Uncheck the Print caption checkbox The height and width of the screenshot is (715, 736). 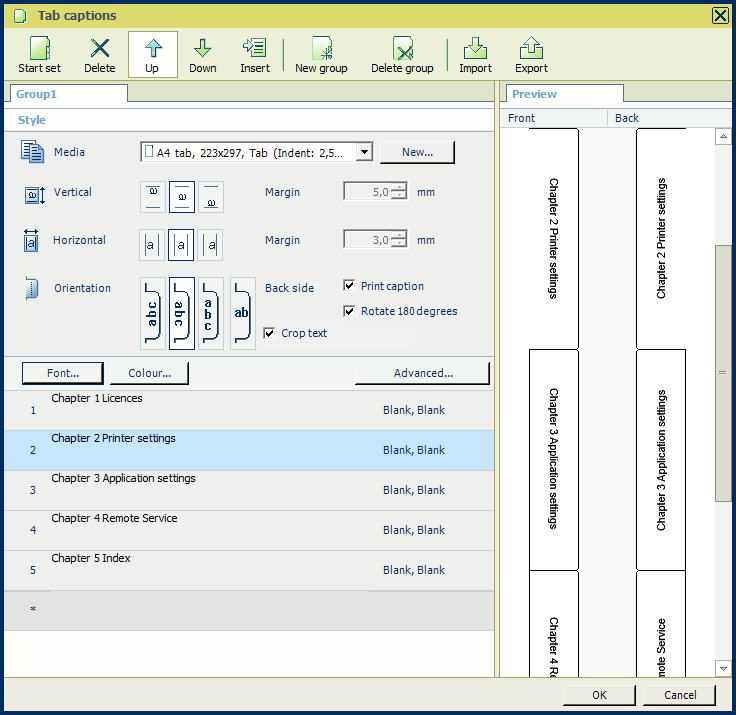tap(349, 286)
